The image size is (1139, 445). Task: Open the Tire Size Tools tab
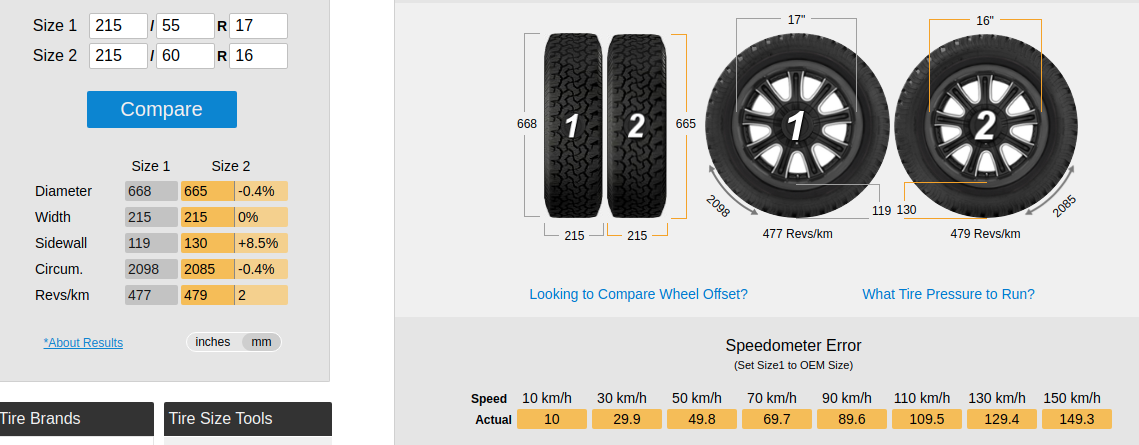coord(248,419)
